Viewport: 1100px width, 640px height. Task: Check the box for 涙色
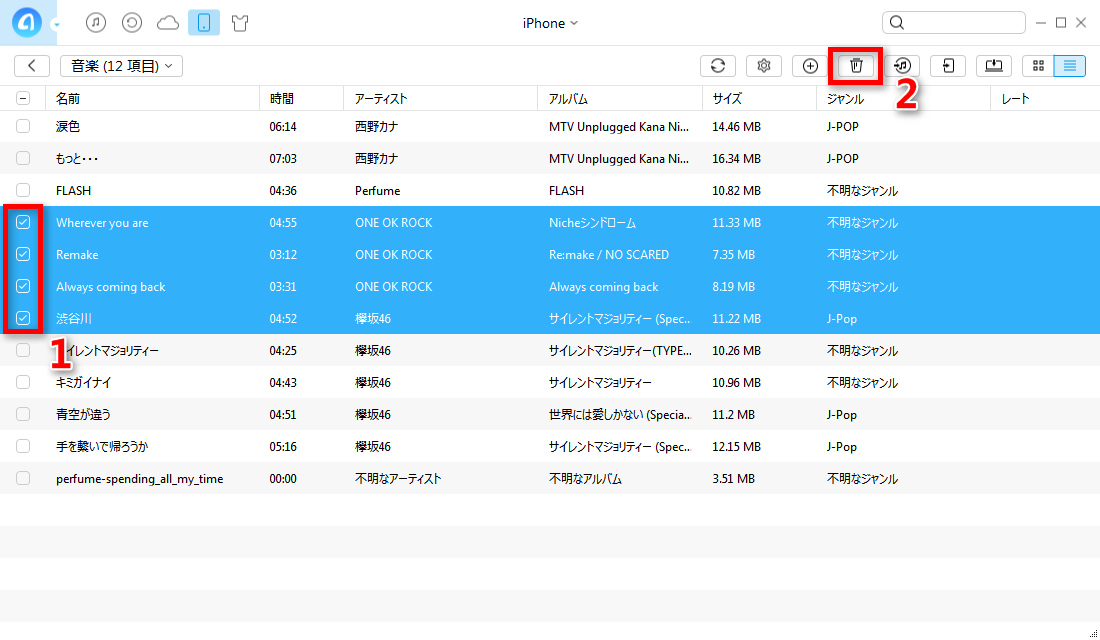point(23,126)
